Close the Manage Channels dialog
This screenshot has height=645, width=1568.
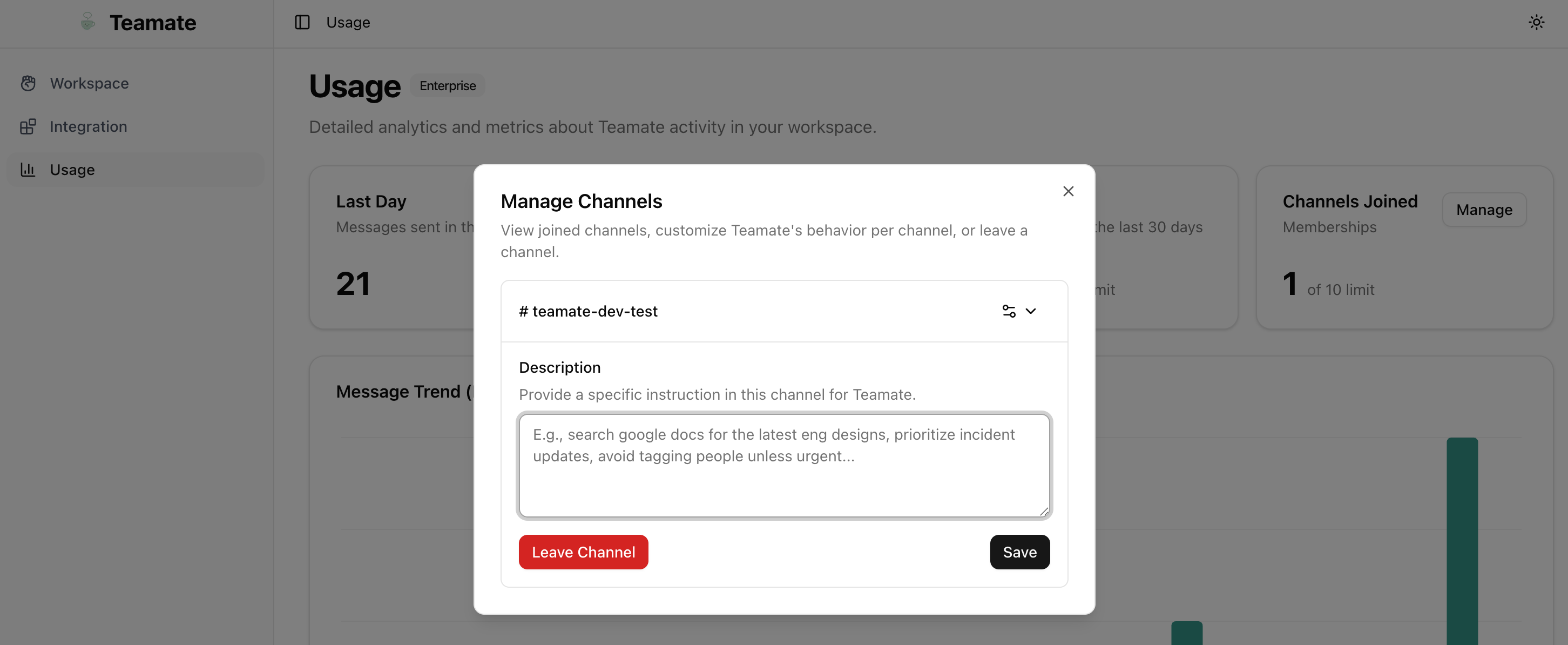pos(1067,191)
